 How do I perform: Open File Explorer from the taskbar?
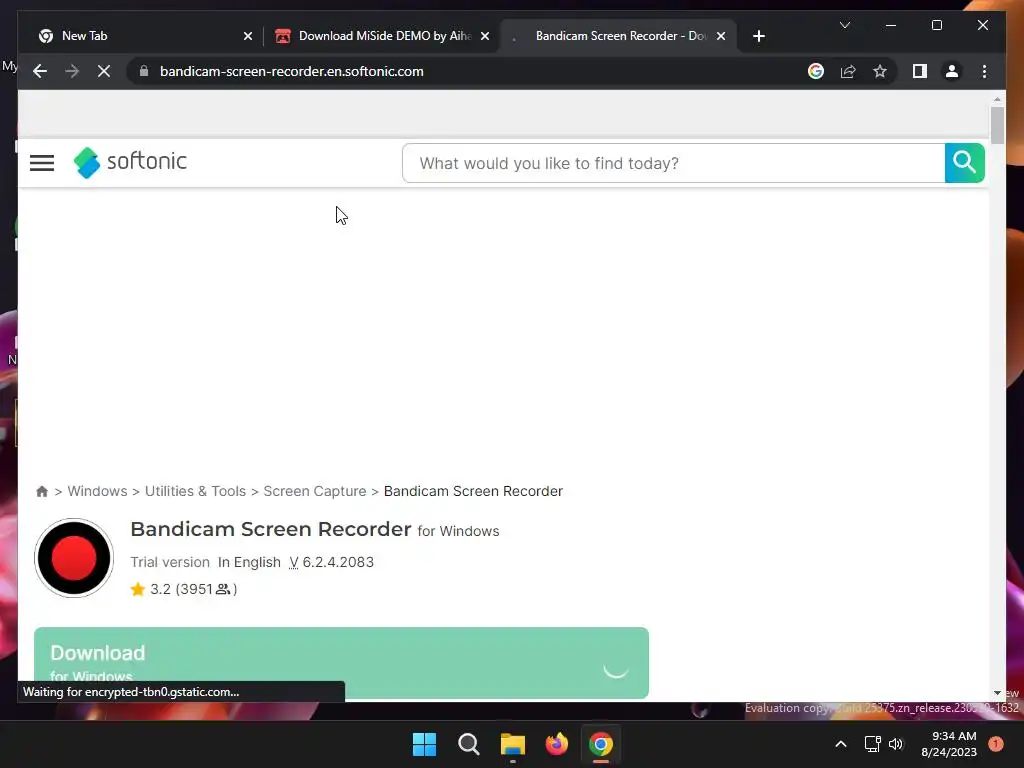pyautogui.click(x=513, y=744)
